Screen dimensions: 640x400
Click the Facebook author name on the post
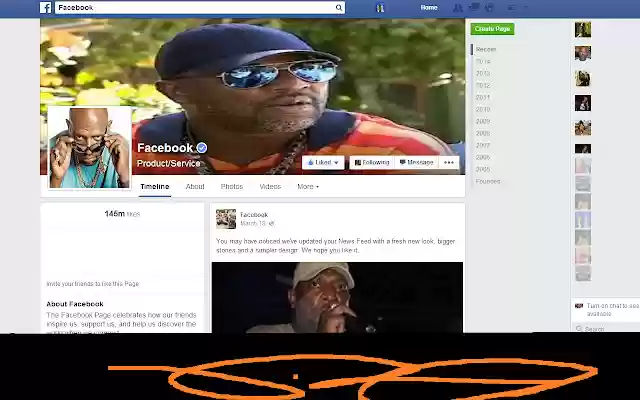click(x=254, y=215)
